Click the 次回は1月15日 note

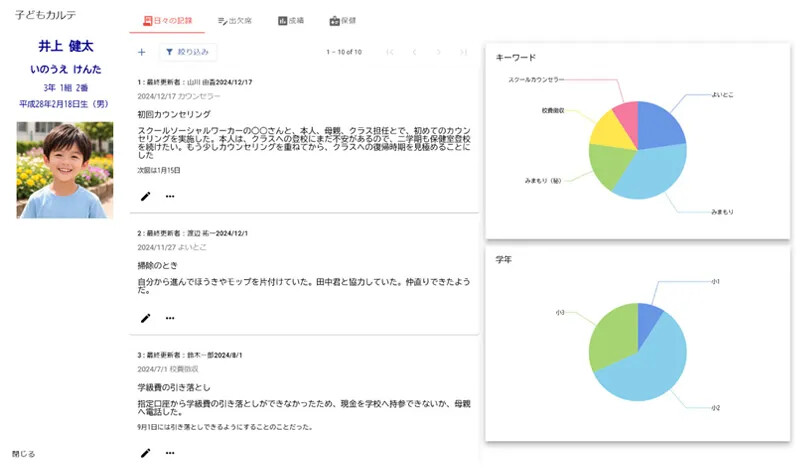(x=159, y=170)
